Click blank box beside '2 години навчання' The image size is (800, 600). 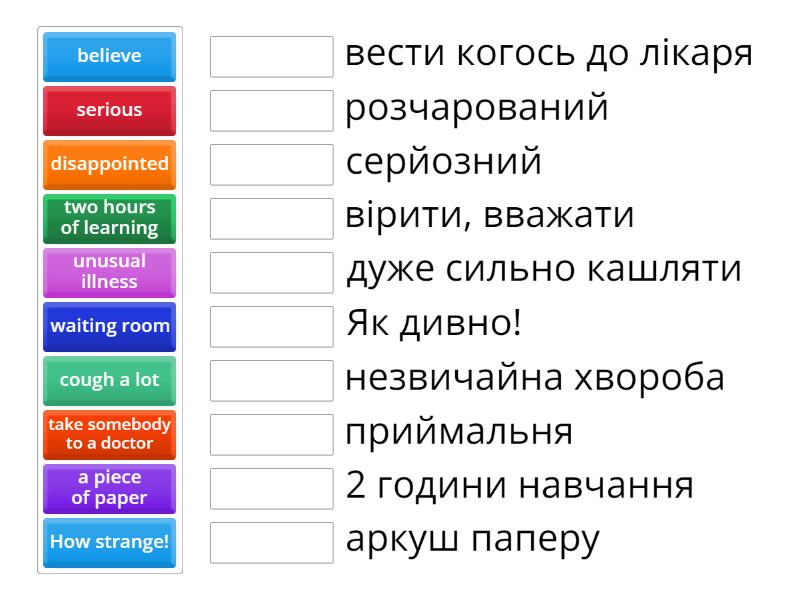pyautogui.click(x=272, y=489)
